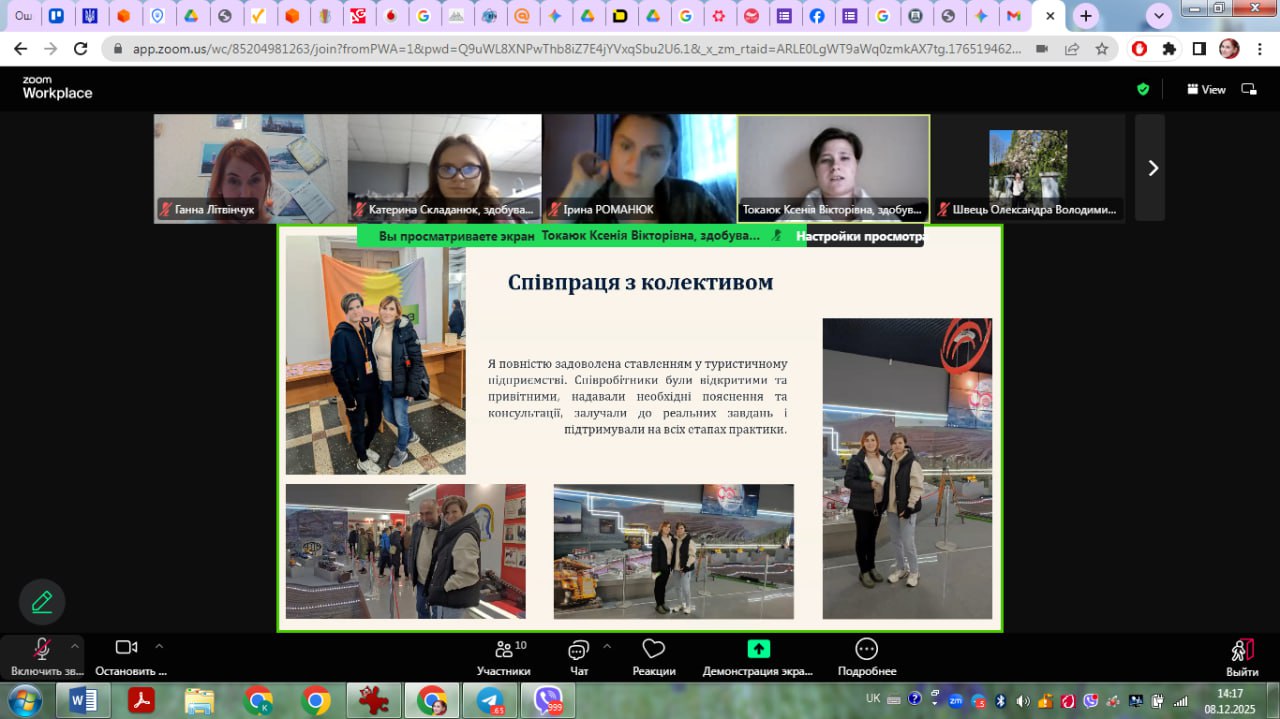
Task: Show next participants with right arrow
Action: click(x=1152, y=168)
